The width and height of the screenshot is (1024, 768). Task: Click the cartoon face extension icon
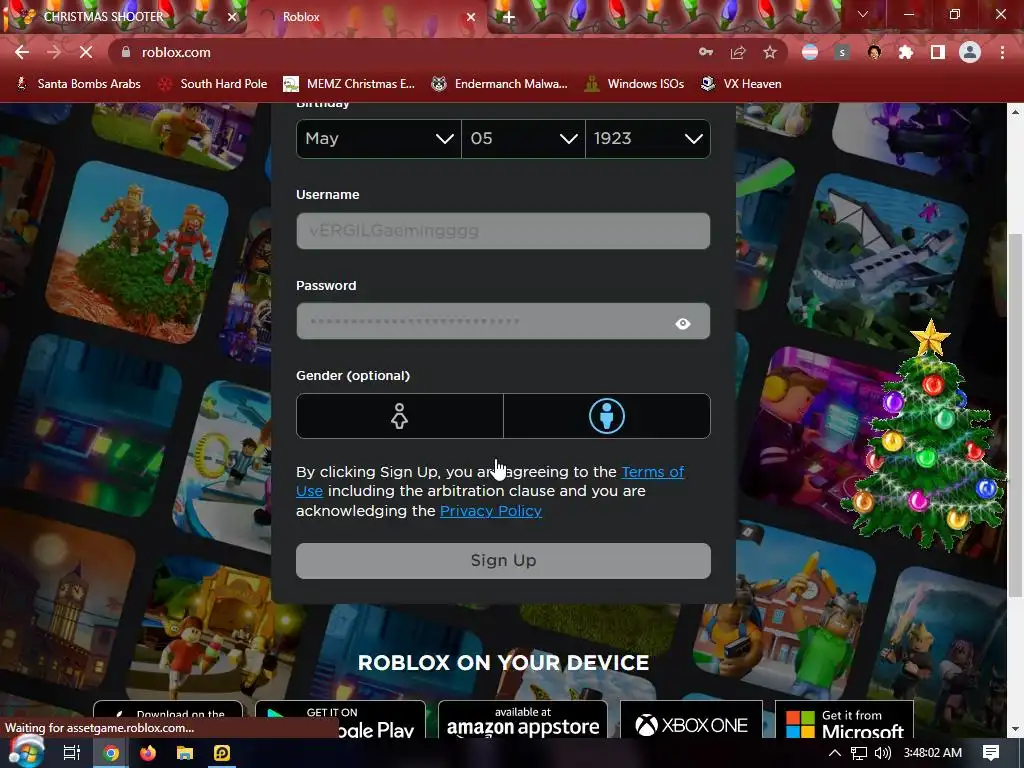[x=874, y=52]
